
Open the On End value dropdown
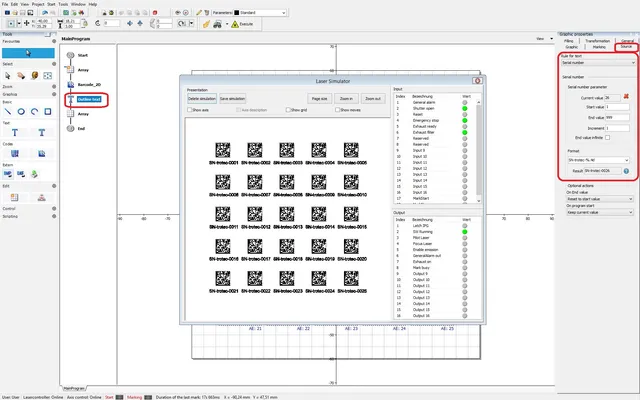click(x=597, y=199)
